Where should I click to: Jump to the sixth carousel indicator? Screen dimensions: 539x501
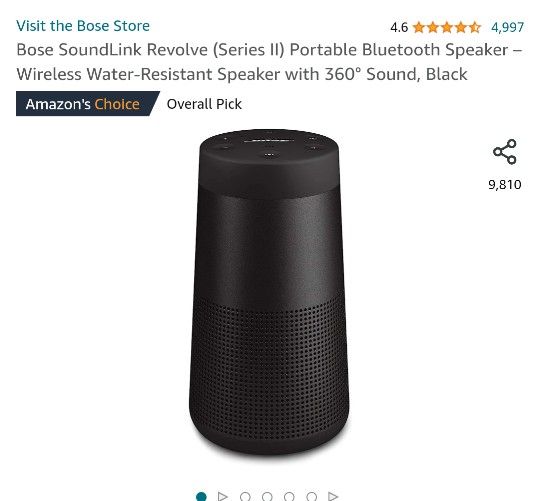point(311,497)
